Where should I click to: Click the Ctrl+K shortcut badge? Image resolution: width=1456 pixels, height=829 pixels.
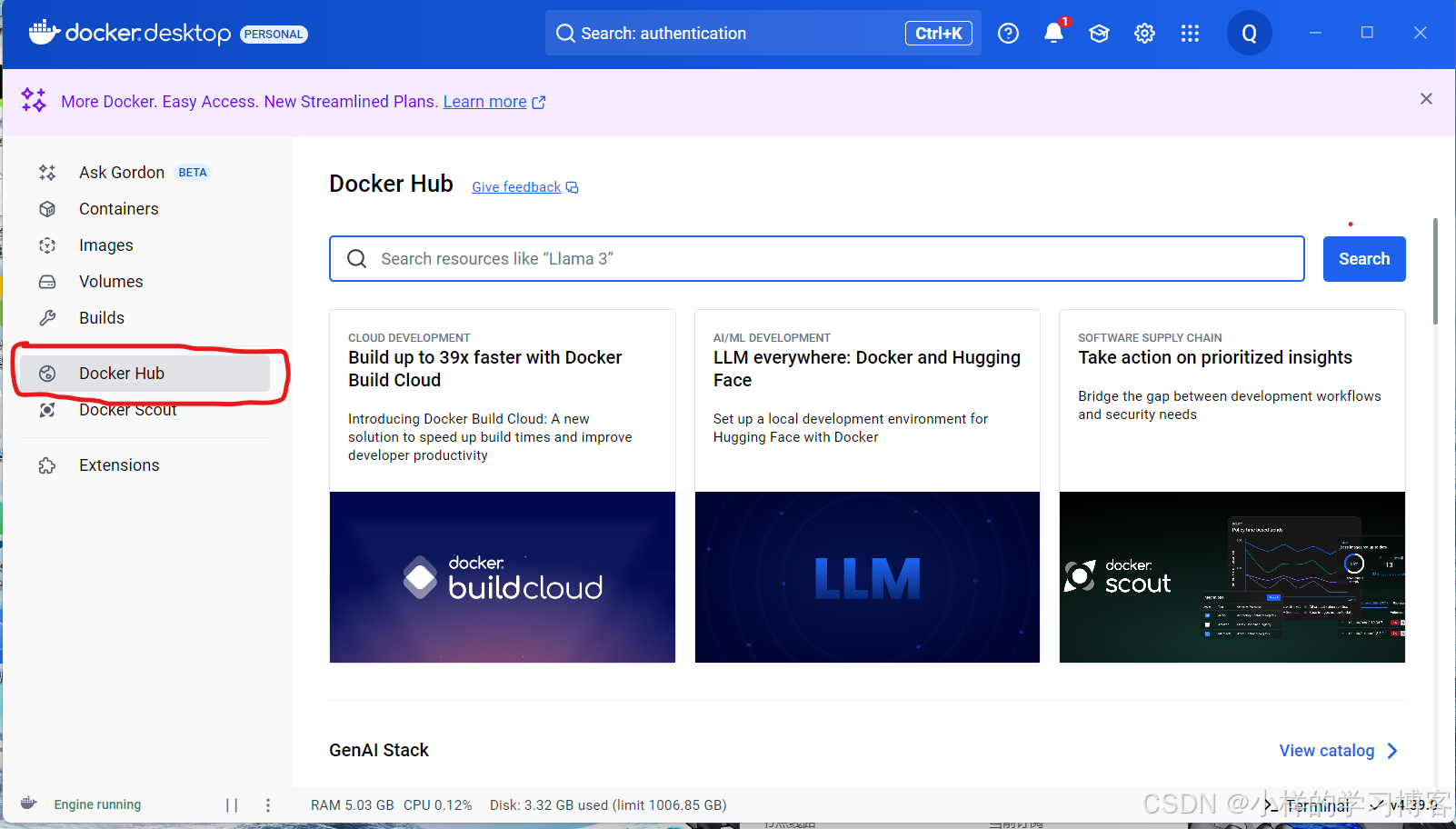(939, 34)
